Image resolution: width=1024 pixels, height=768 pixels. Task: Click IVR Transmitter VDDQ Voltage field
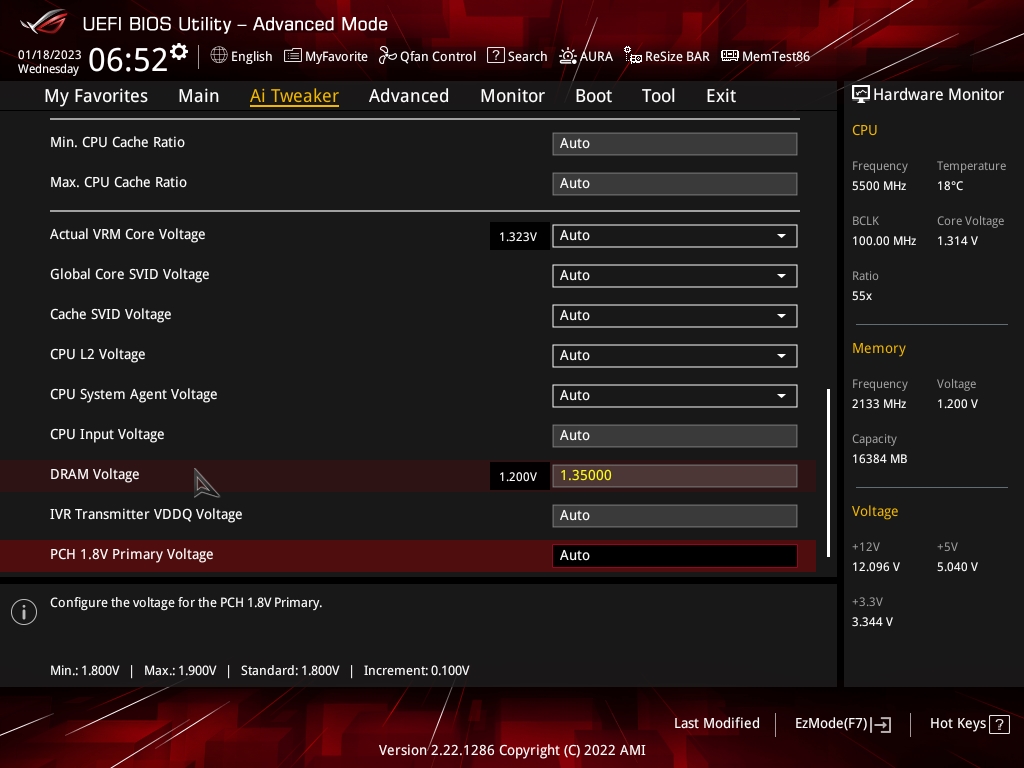675,515
